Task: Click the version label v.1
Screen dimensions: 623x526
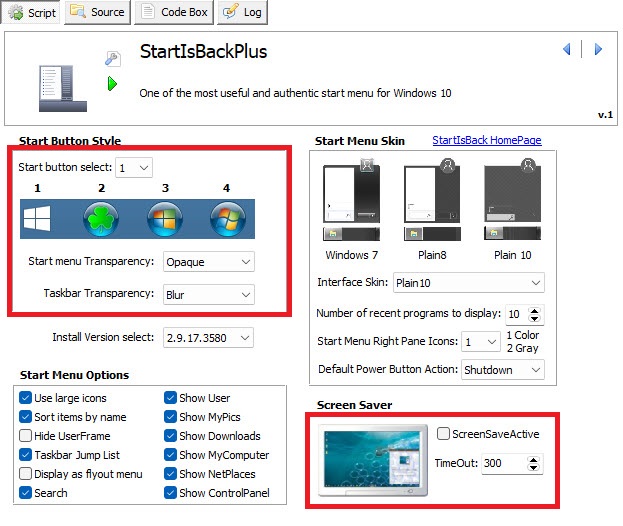Action: tap(605, 115)
